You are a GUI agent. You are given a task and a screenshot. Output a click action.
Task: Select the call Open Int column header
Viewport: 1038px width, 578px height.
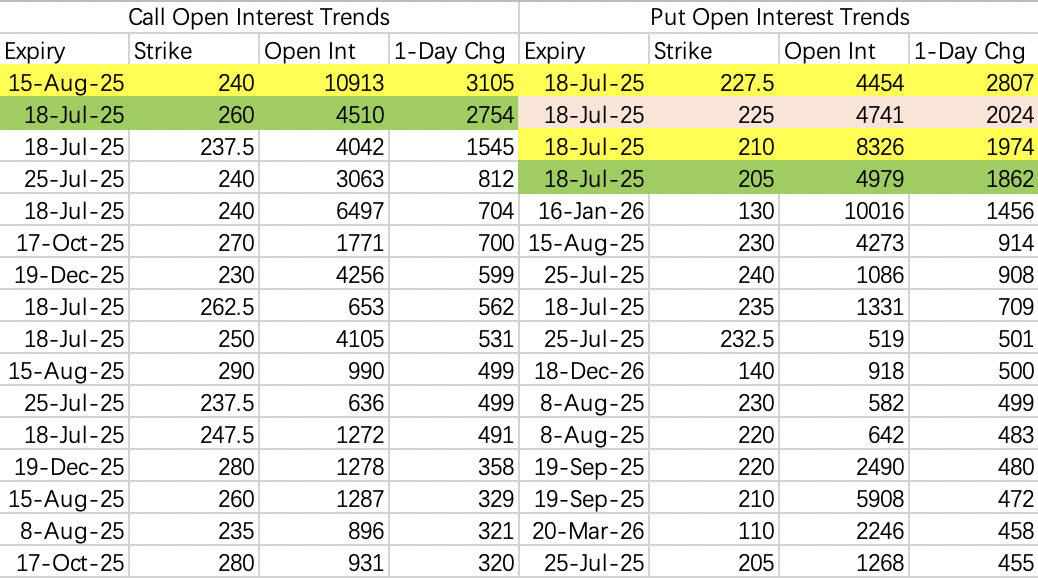pyautogui.click(x=324, y=51)
